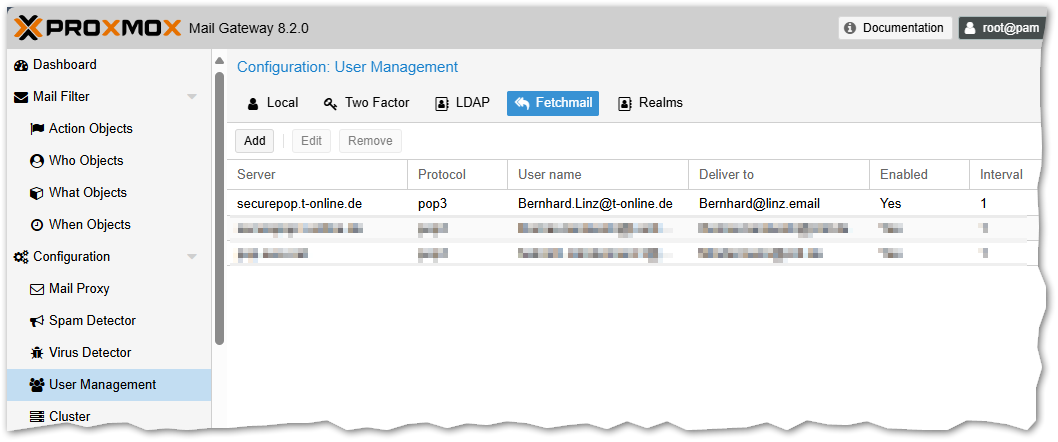Image resolution: width=1058 pixels, height=442 pixels.
Task: Click the When Objects clock icon
Action: click(x=37, y=225)
